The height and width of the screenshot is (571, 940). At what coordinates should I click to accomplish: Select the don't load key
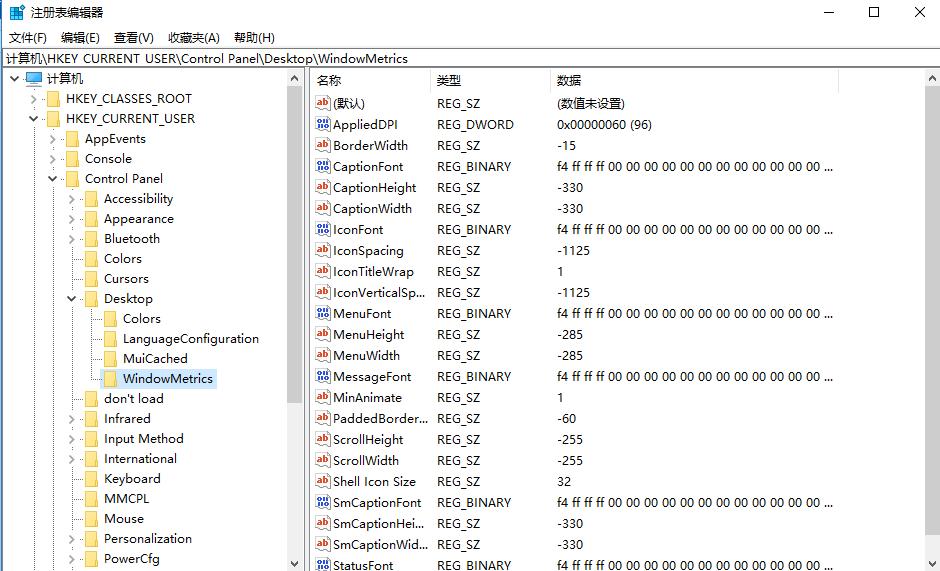[134, 399]
